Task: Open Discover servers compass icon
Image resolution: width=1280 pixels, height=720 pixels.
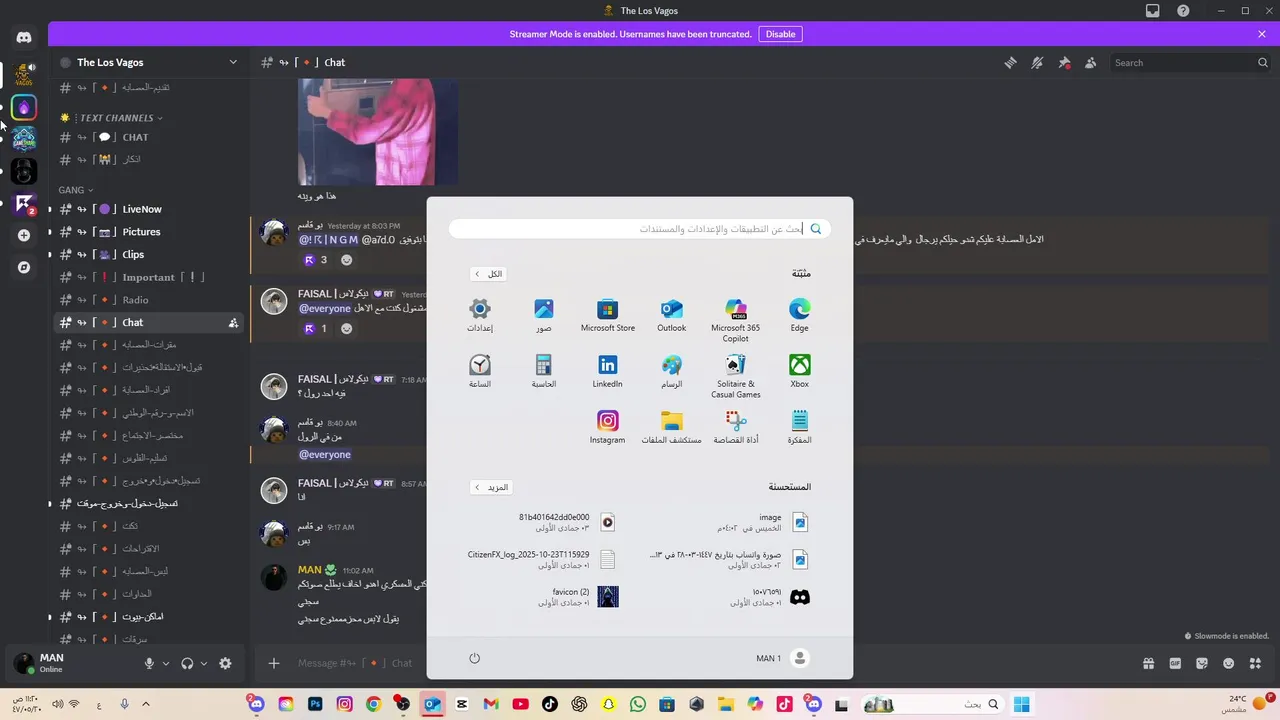Action: (x=24, y=267)
